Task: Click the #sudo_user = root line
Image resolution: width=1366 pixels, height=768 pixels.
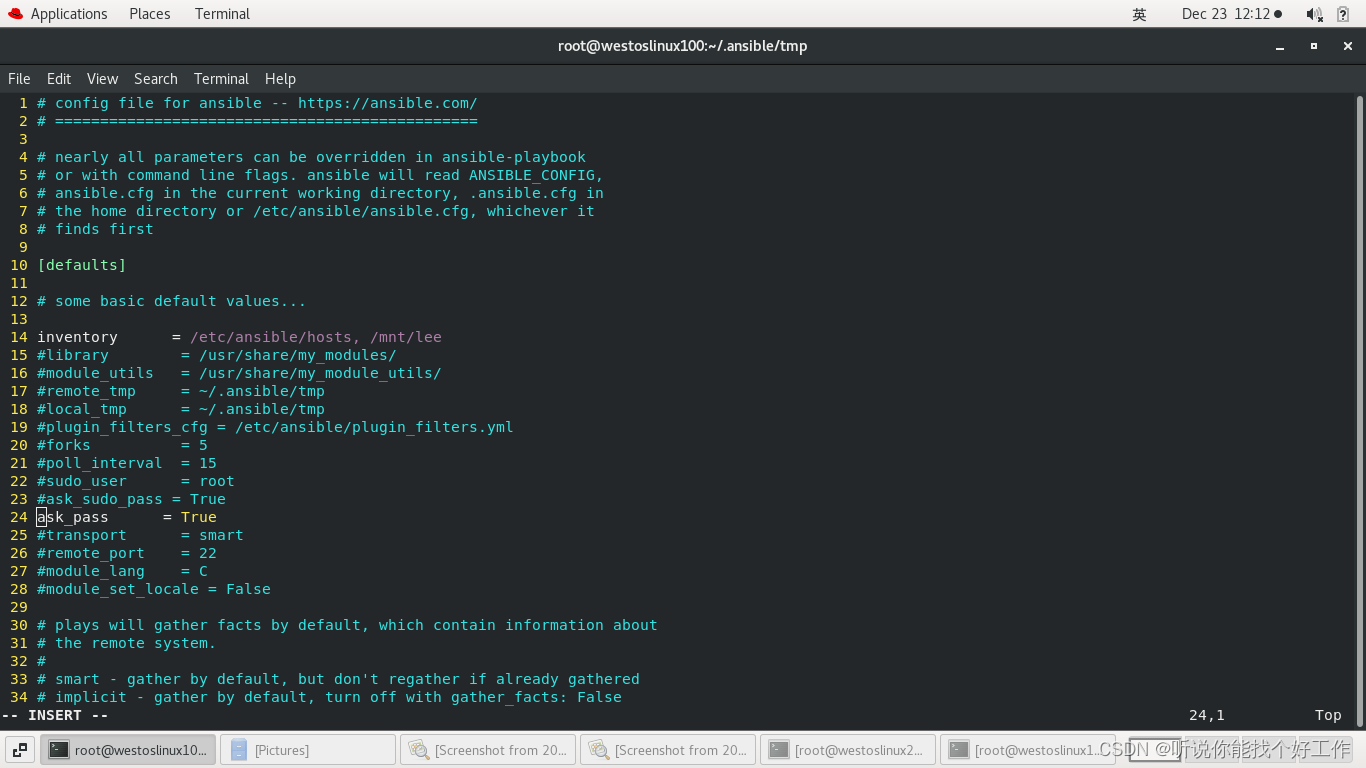Action: coord(136,481)
